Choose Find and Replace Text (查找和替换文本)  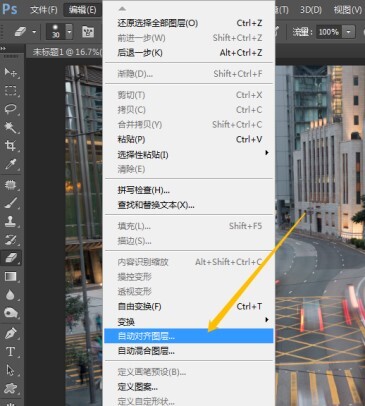(x=189, y=205)
